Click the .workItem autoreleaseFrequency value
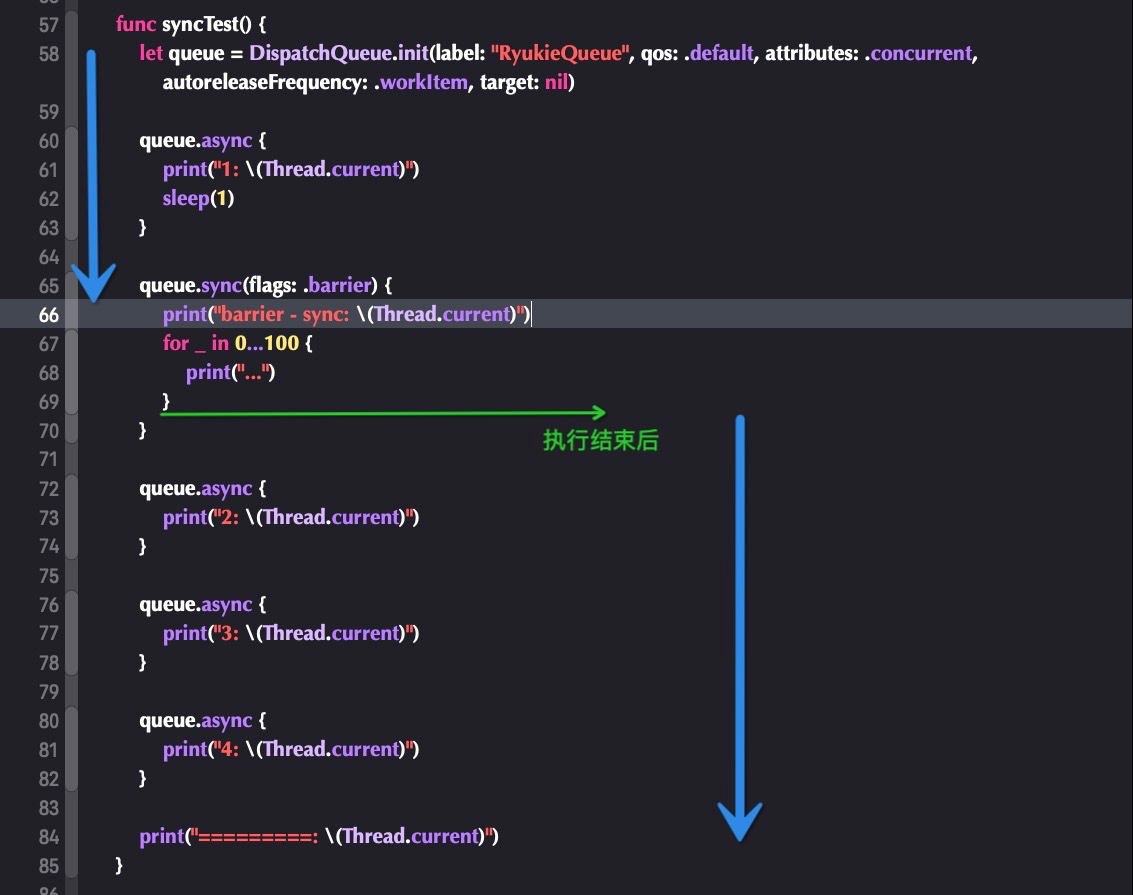The height and width of the screenshot is (895, 1133). coord(421,82)
